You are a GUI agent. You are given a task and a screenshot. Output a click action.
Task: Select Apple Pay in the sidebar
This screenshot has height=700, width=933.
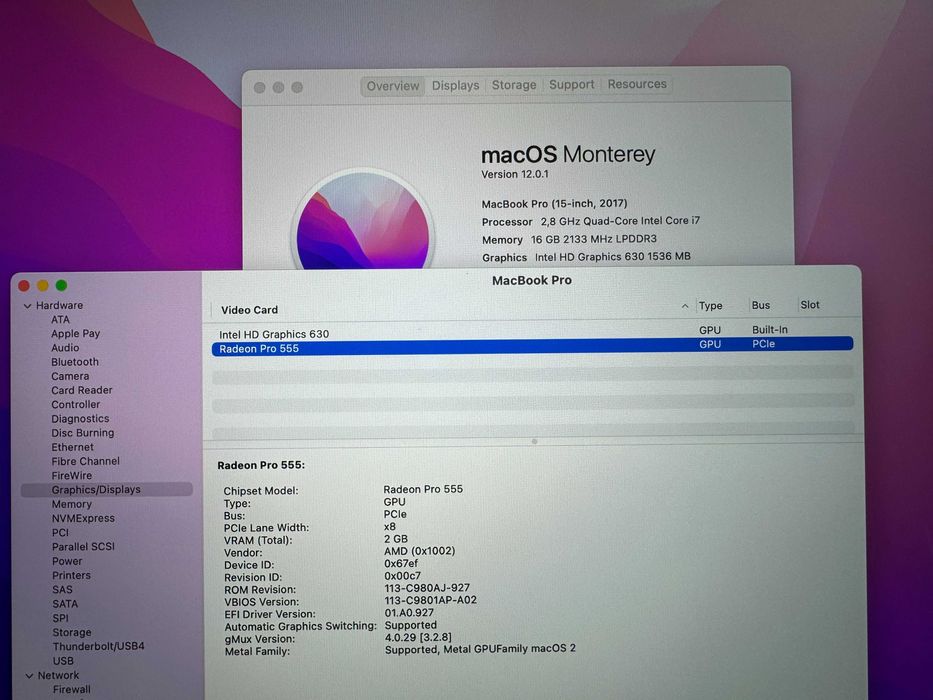click(x=76, y=334)
